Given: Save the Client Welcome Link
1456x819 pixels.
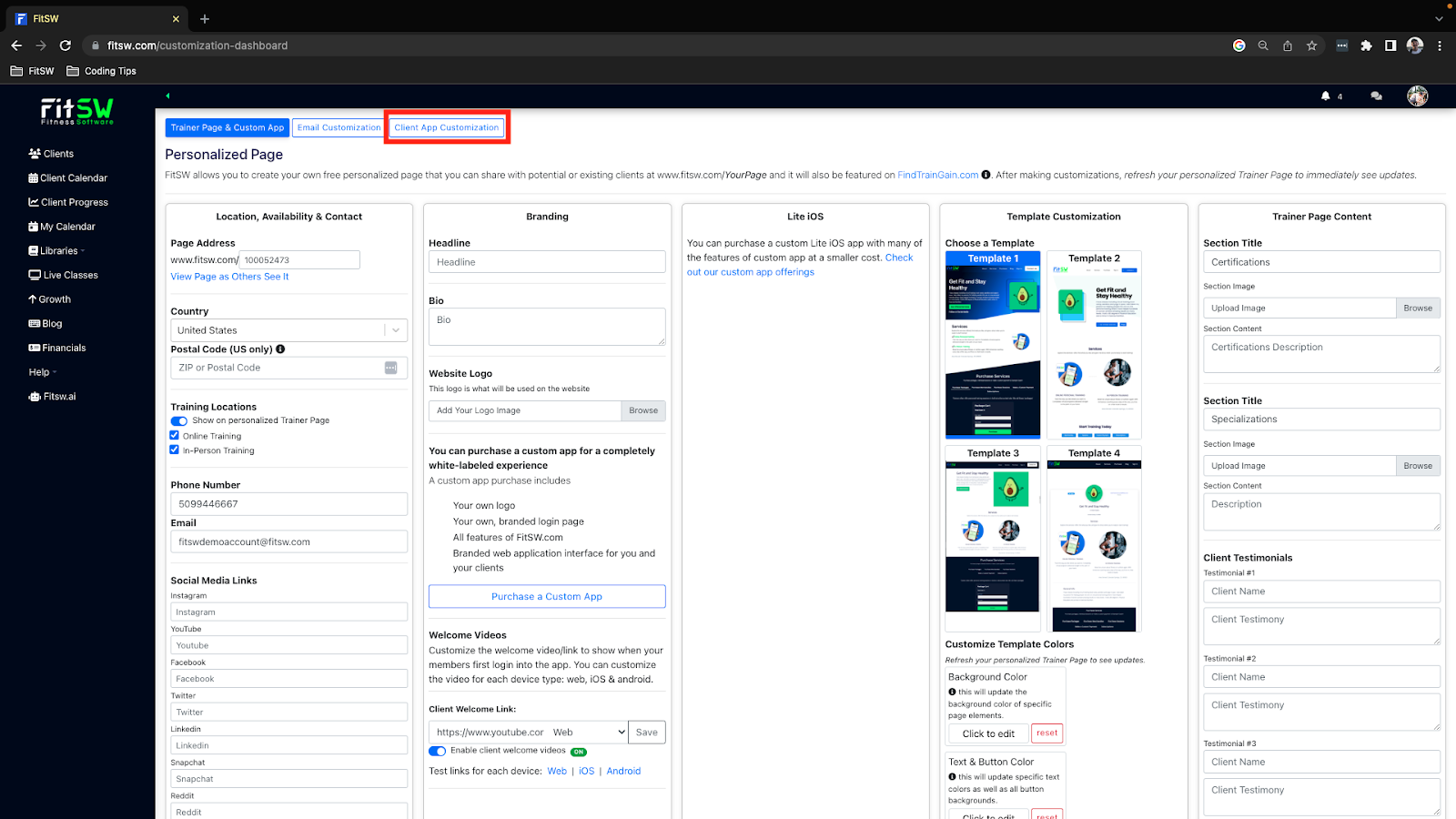Looking at the screenshot, I should tap(647, 733).
